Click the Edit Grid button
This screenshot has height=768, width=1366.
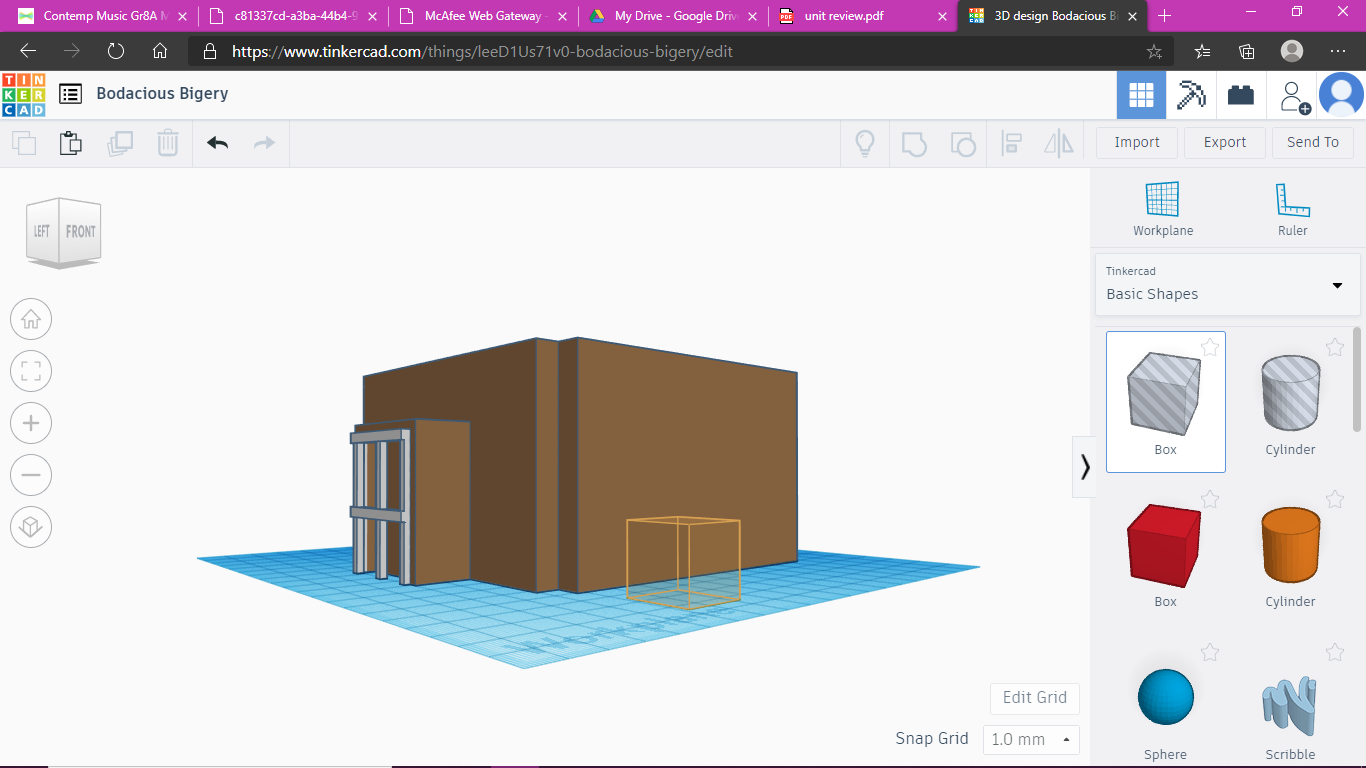coord(1035,698)
